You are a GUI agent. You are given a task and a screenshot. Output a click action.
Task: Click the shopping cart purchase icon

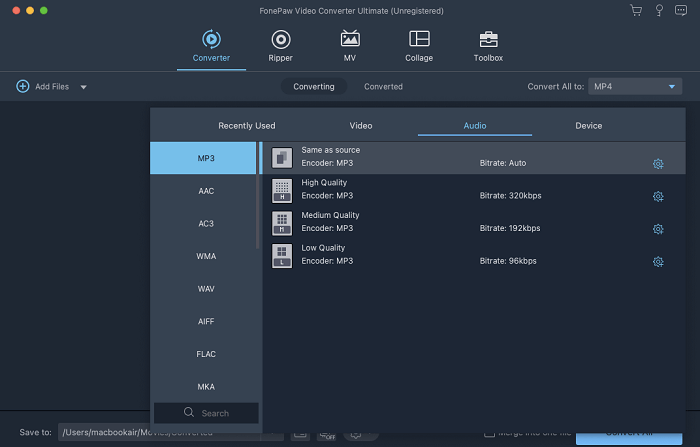click(636, 10)
